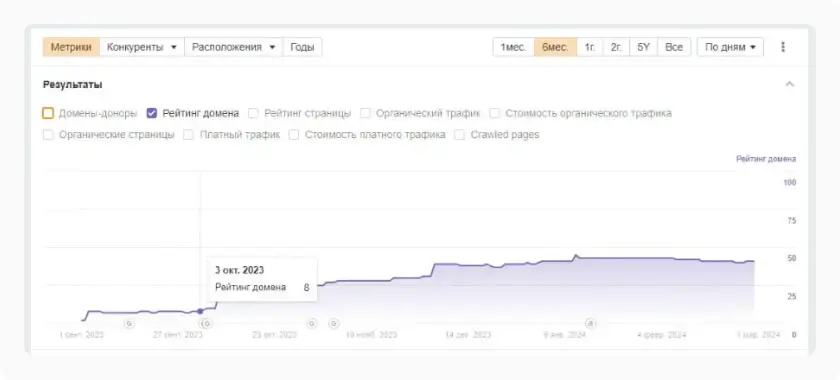Click the 100 y-axis label
This screenshot has width=840, height=380.
click(x=790, y=182)
